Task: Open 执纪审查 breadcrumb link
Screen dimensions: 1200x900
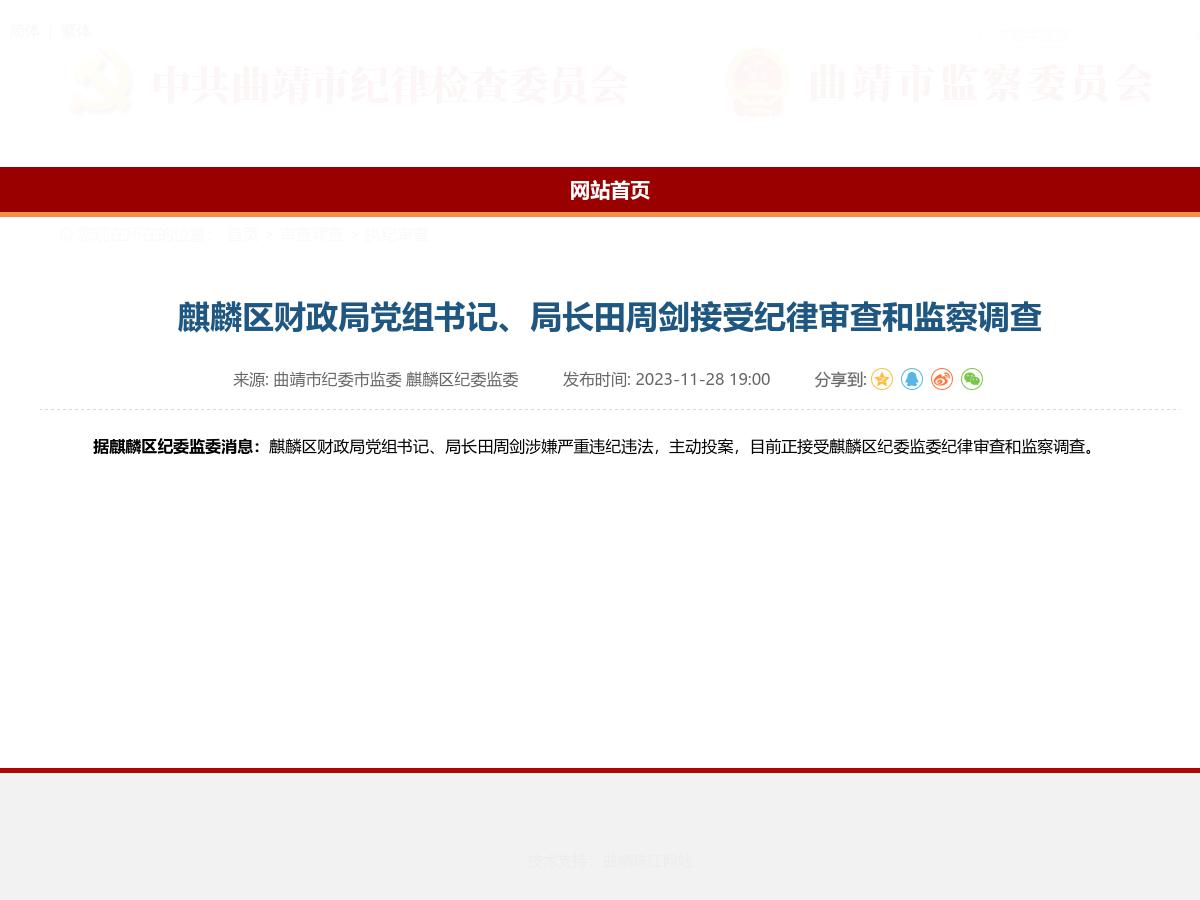Action: [x=396, y=234]
